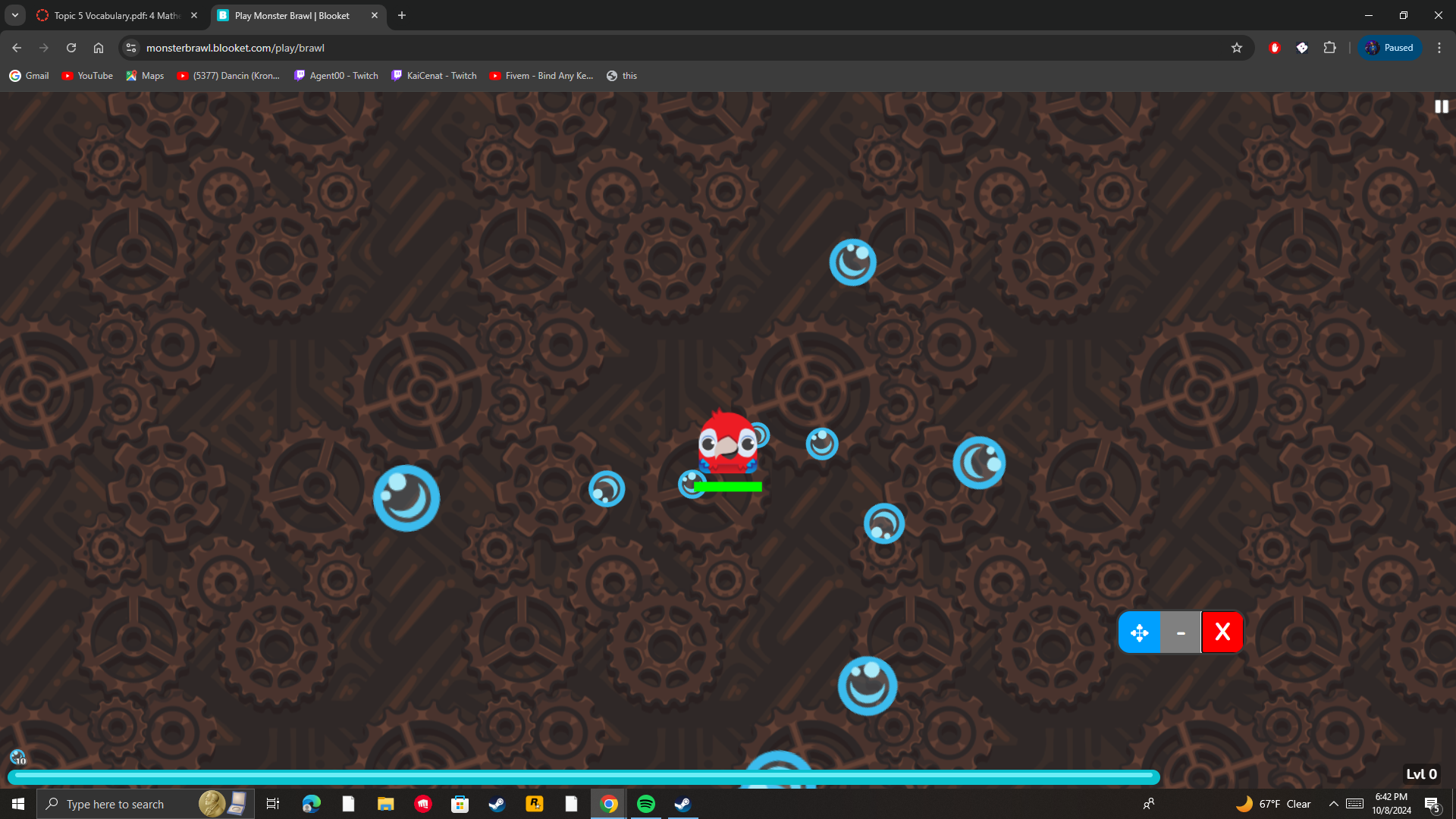Click the blue move-arrows overlay button
The width and height of the screenshot is (1456, 819).
pos(1139,632)
